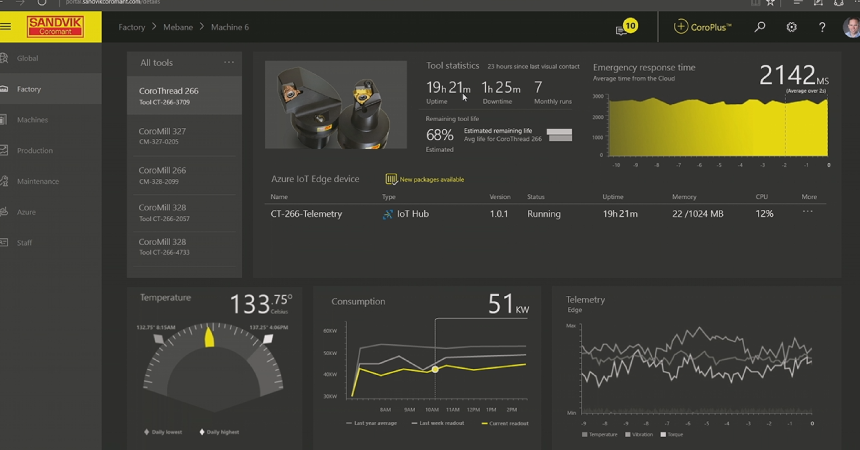860x450 pixels.
Task: Click the temperature gauge yellow needle
Action: tap(209, 336)
